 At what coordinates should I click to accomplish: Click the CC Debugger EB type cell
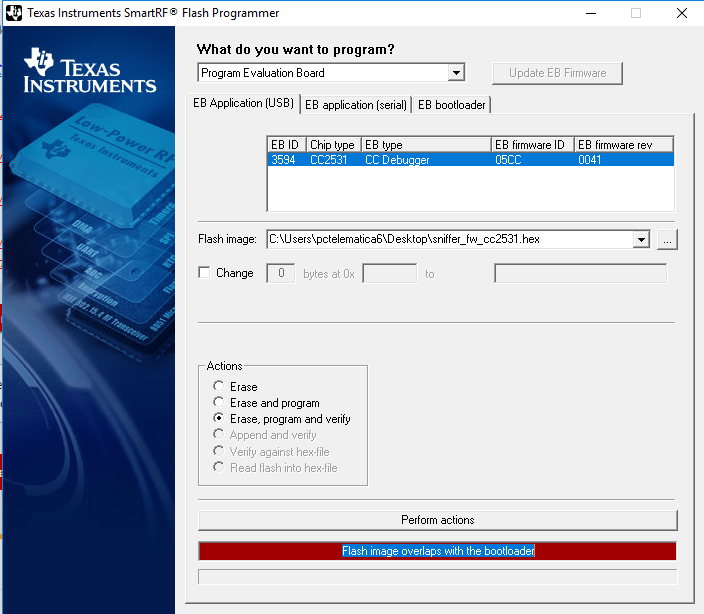tap(397, 160)
